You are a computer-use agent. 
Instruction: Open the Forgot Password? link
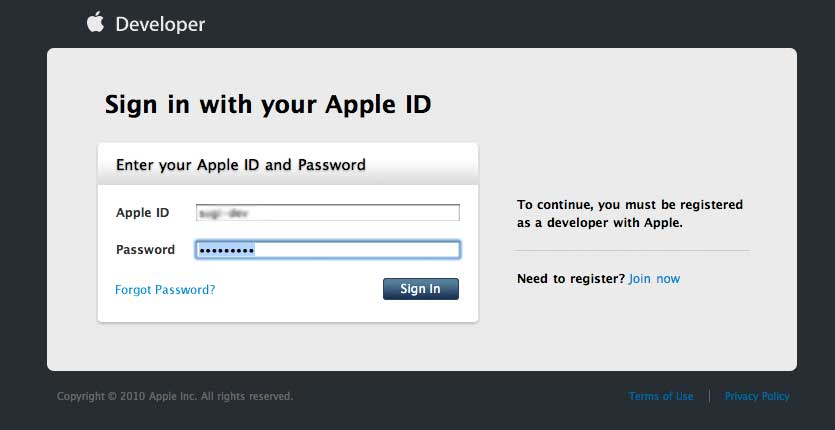click(165, 290)
